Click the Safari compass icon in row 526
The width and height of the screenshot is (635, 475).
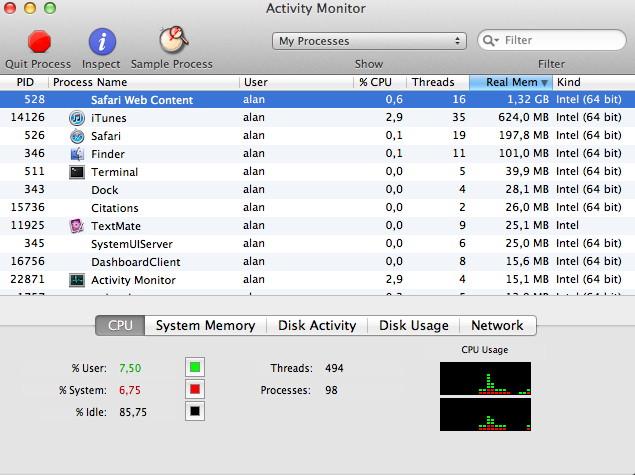click(77, 136)
